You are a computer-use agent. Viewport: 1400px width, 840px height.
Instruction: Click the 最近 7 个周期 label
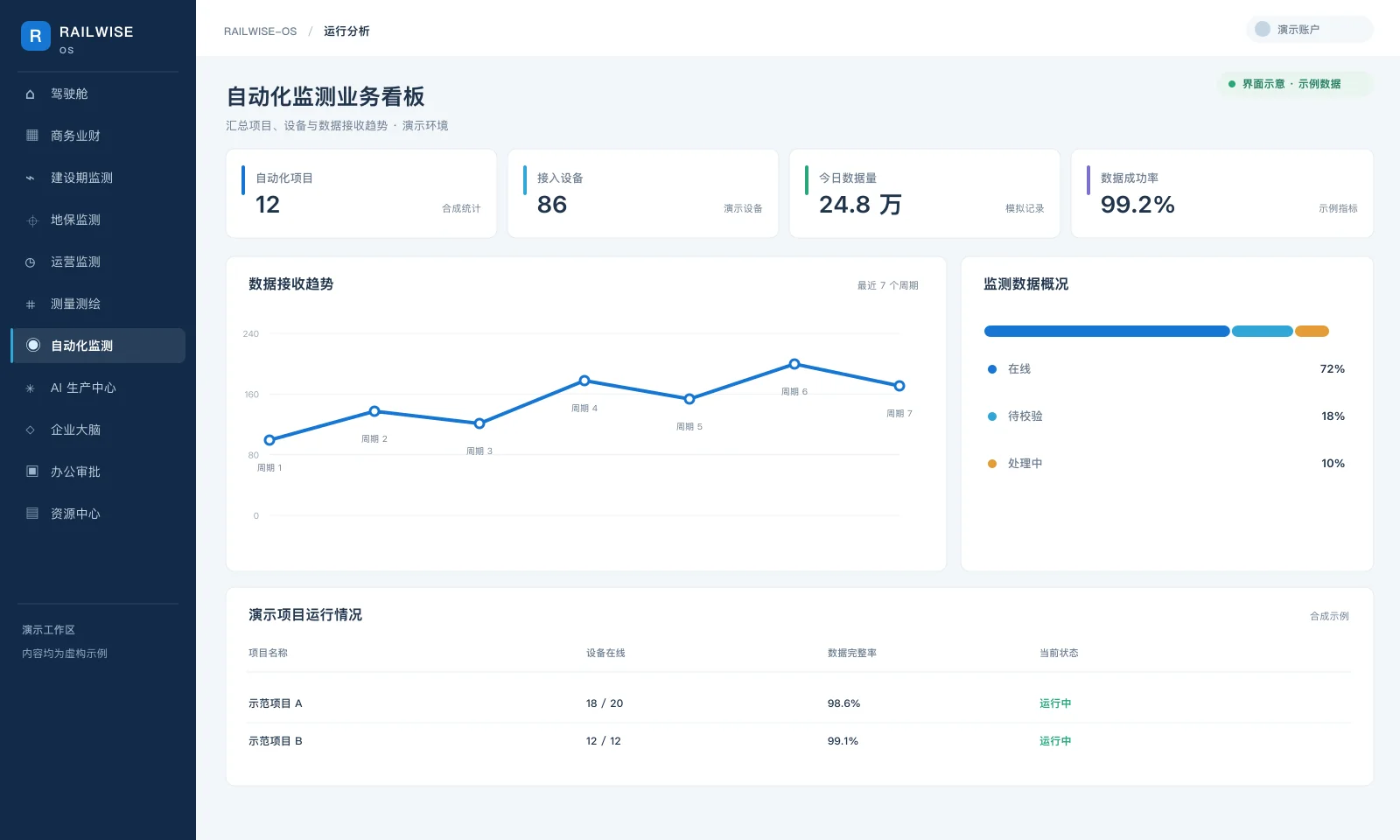888,285
